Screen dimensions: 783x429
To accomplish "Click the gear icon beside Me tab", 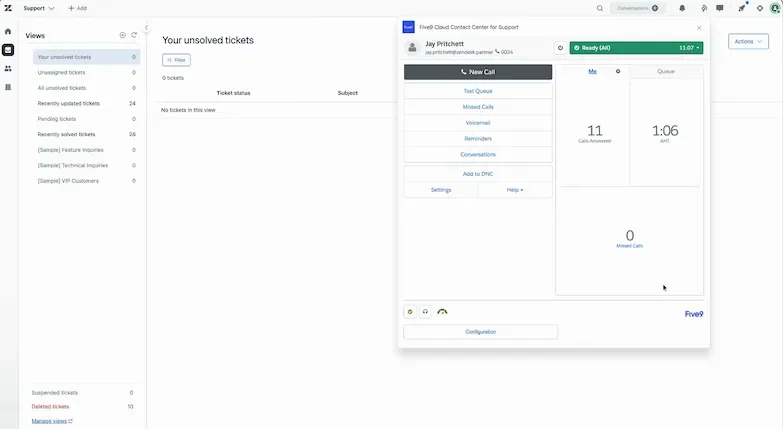I will tap(618, 71).
